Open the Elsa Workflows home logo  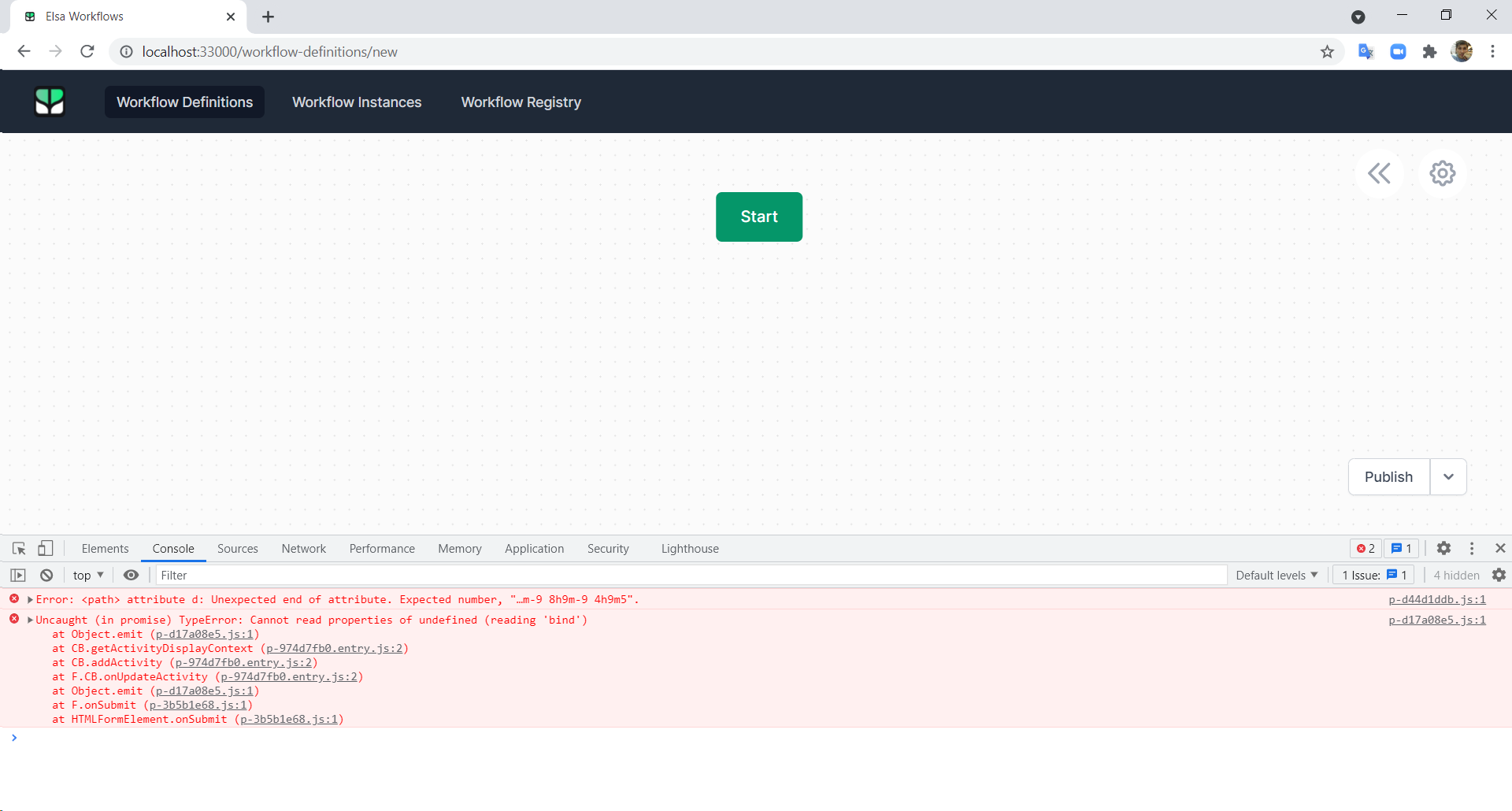tap(49, 101)
